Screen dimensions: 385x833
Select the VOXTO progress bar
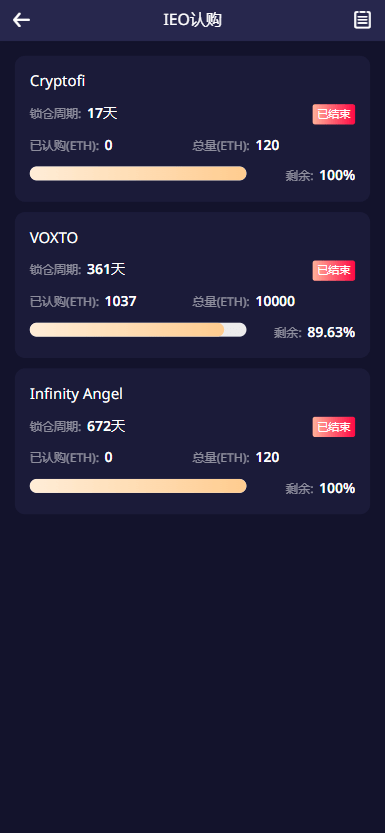[138, 330]
